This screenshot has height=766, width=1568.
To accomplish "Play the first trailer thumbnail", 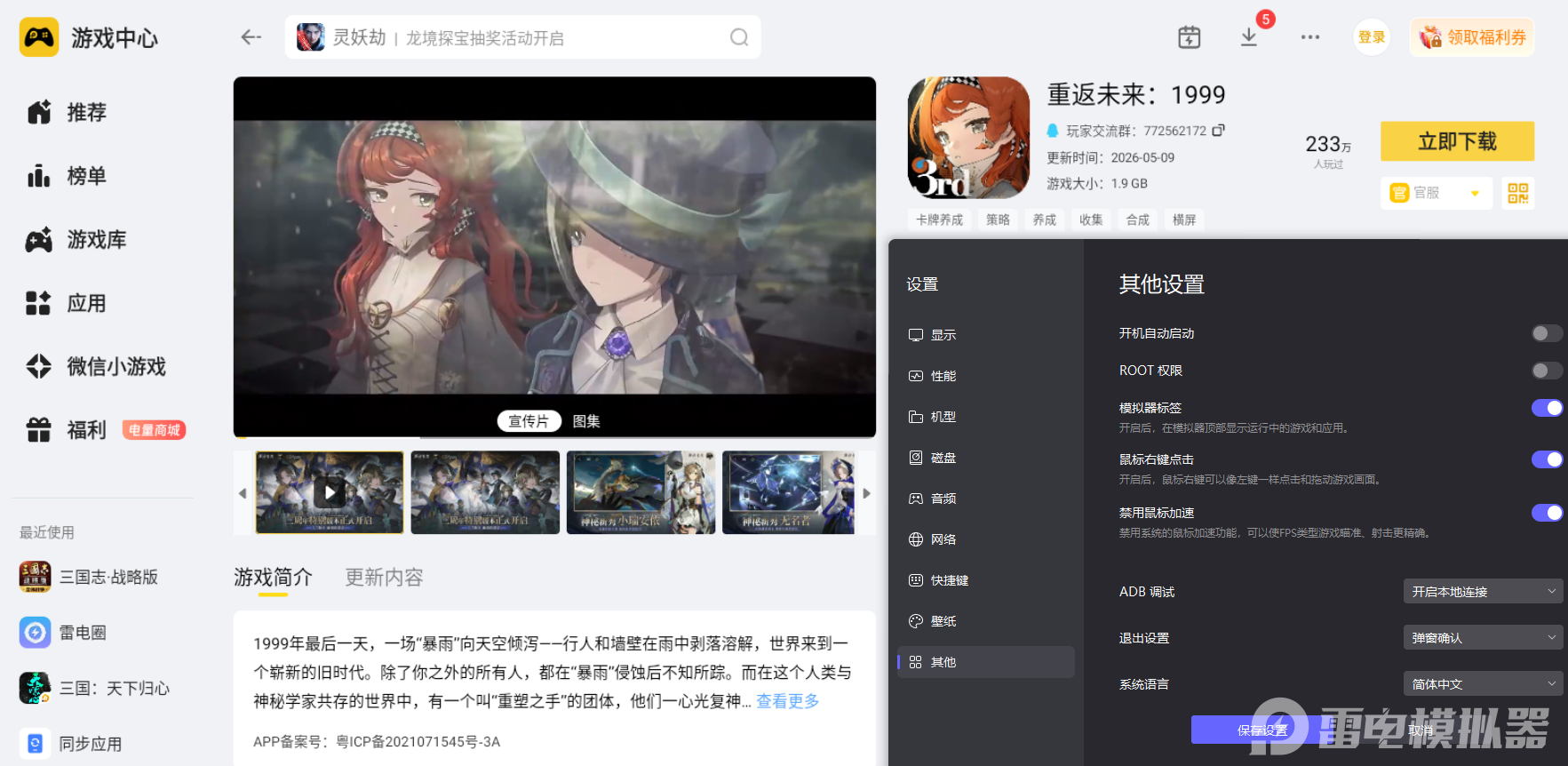I will click(x=330, y=492).
